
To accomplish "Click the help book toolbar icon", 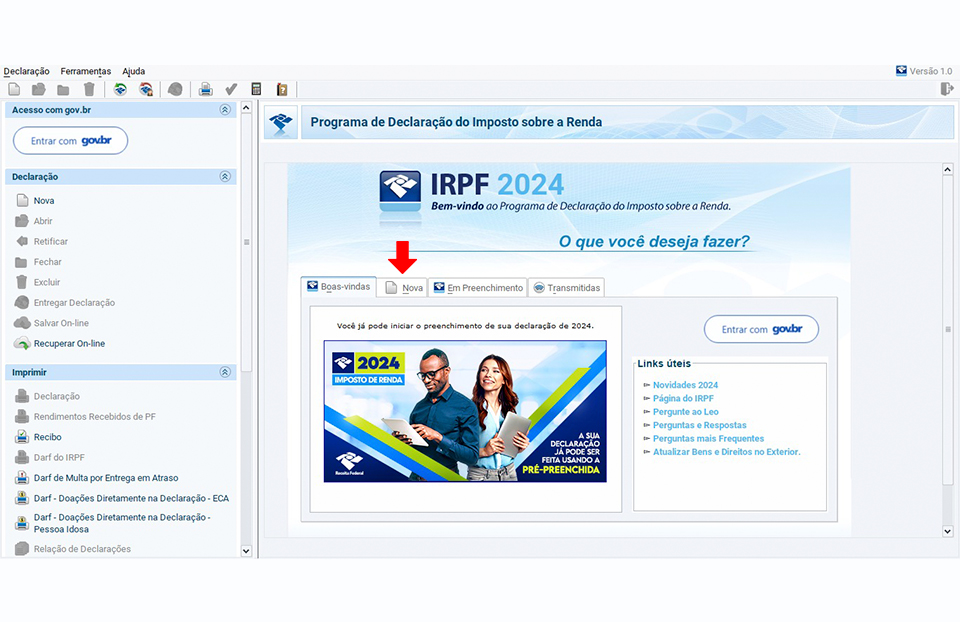I will pyautogui.click(x=282, y=89).
